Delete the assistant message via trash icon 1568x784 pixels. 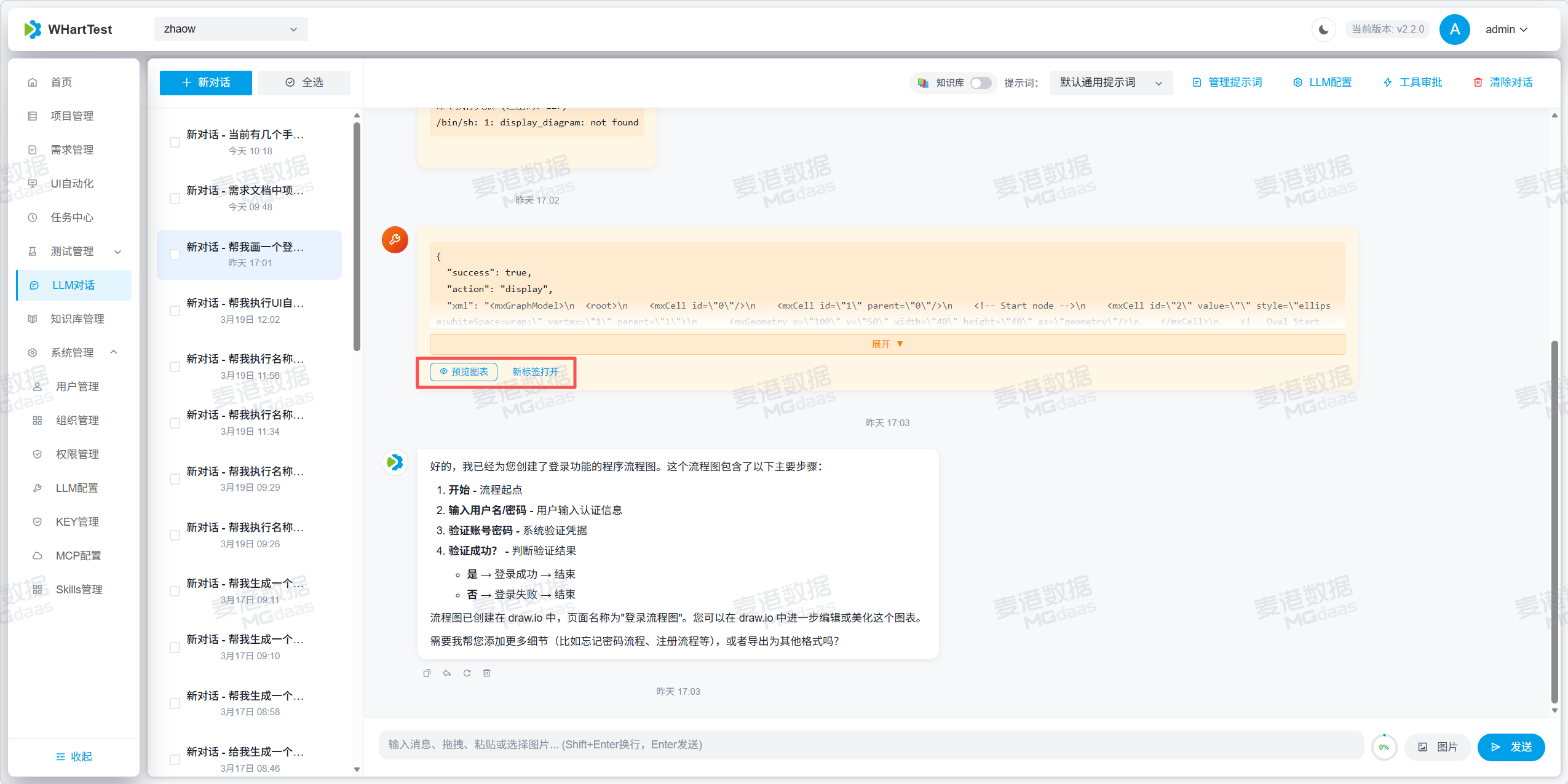click(x=486, y=673)
